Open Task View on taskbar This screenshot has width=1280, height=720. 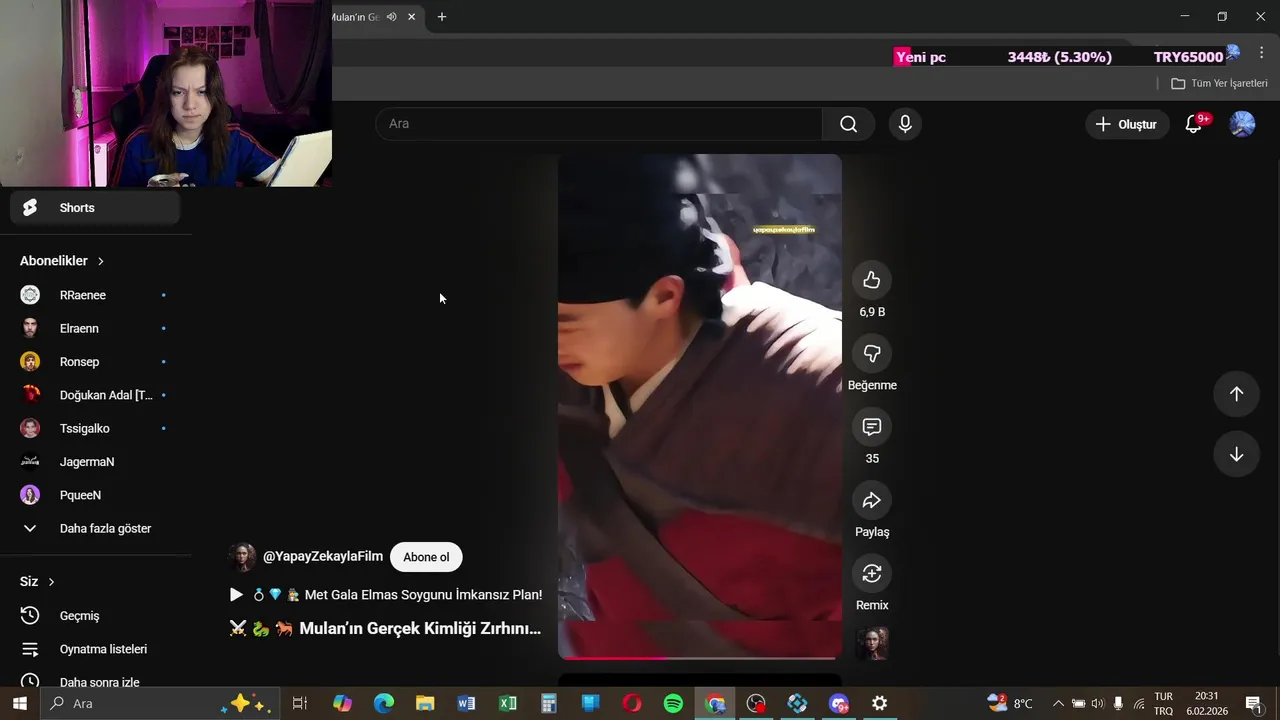(299, 704)
